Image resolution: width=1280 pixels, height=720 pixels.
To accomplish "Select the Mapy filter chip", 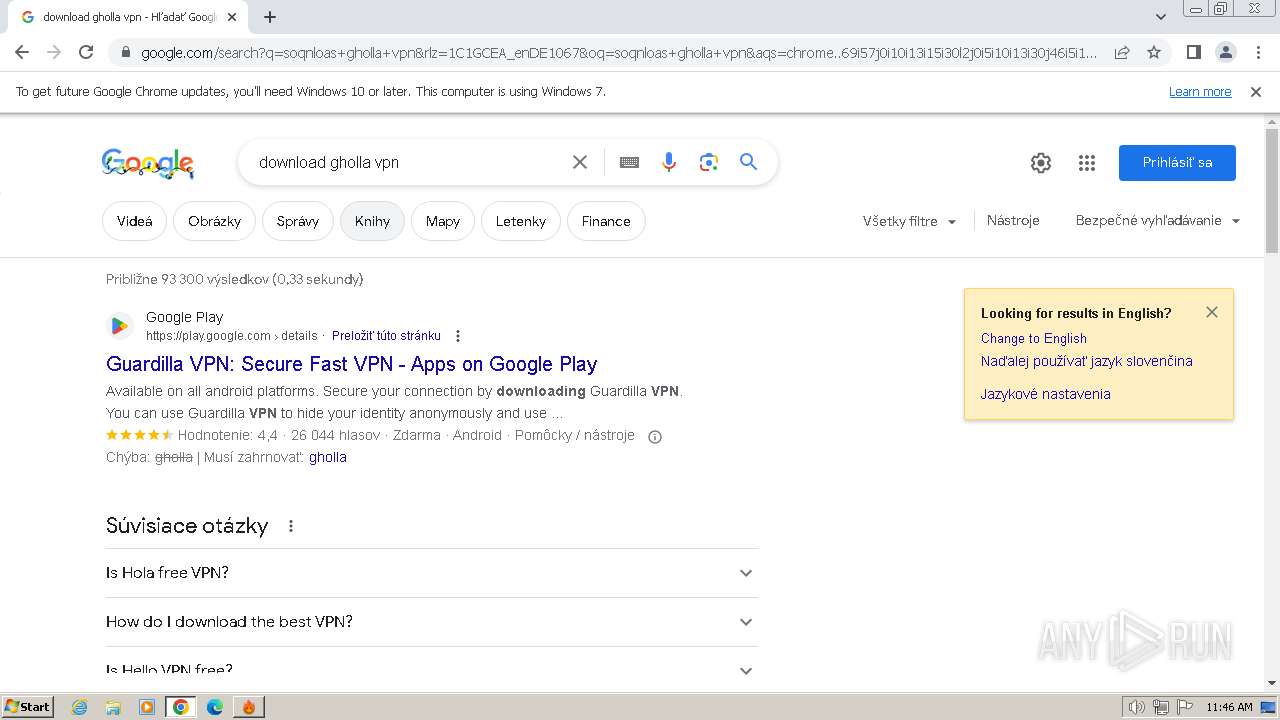I will tap(443, 221).
